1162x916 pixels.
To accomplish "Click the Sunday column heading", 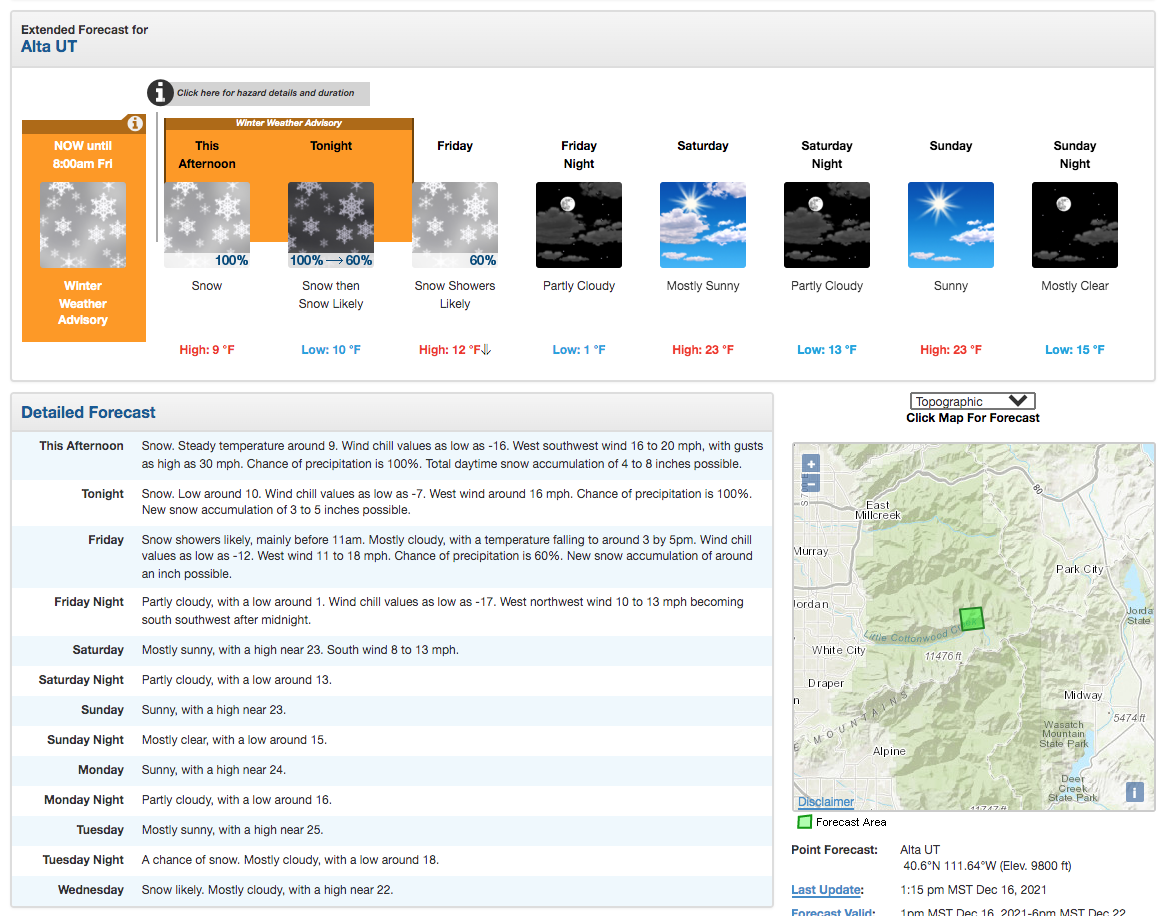I will coord(951,146).
